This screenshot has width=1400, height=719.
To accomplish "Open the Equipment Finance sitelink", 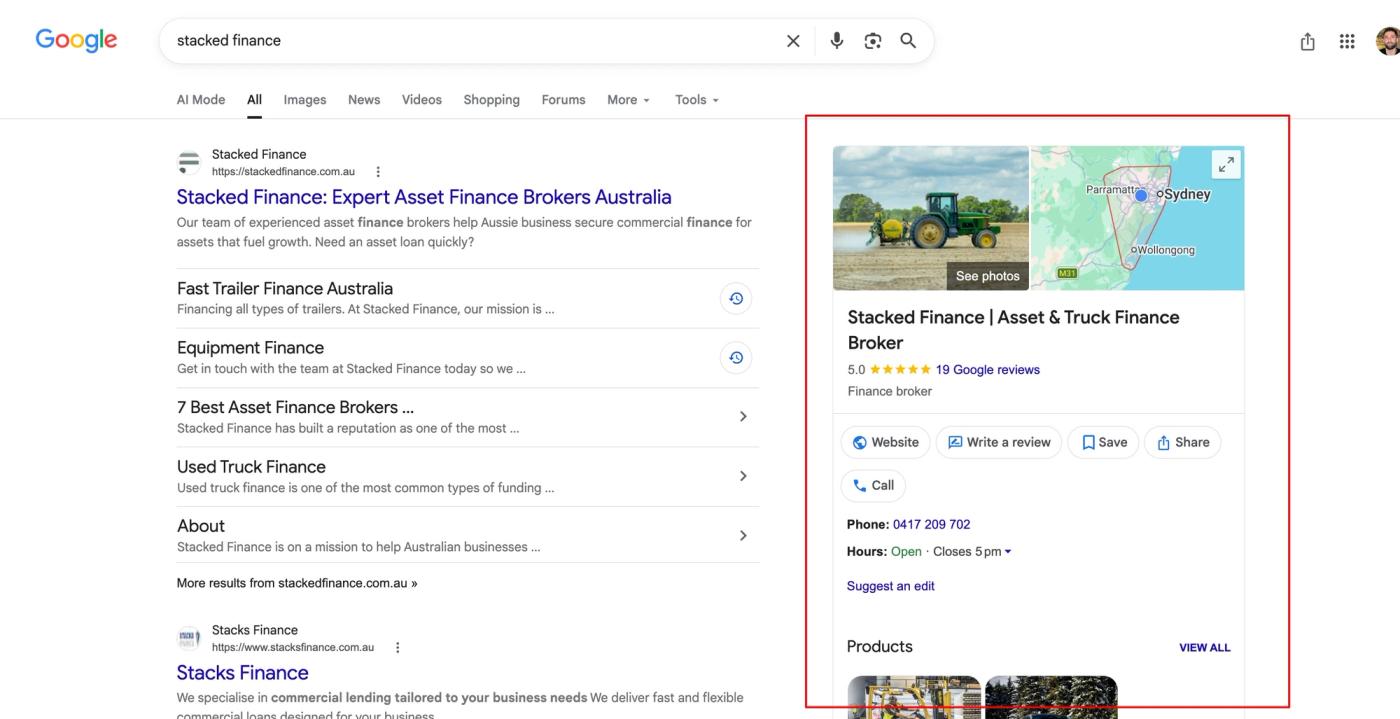I will tap(250, 348).
